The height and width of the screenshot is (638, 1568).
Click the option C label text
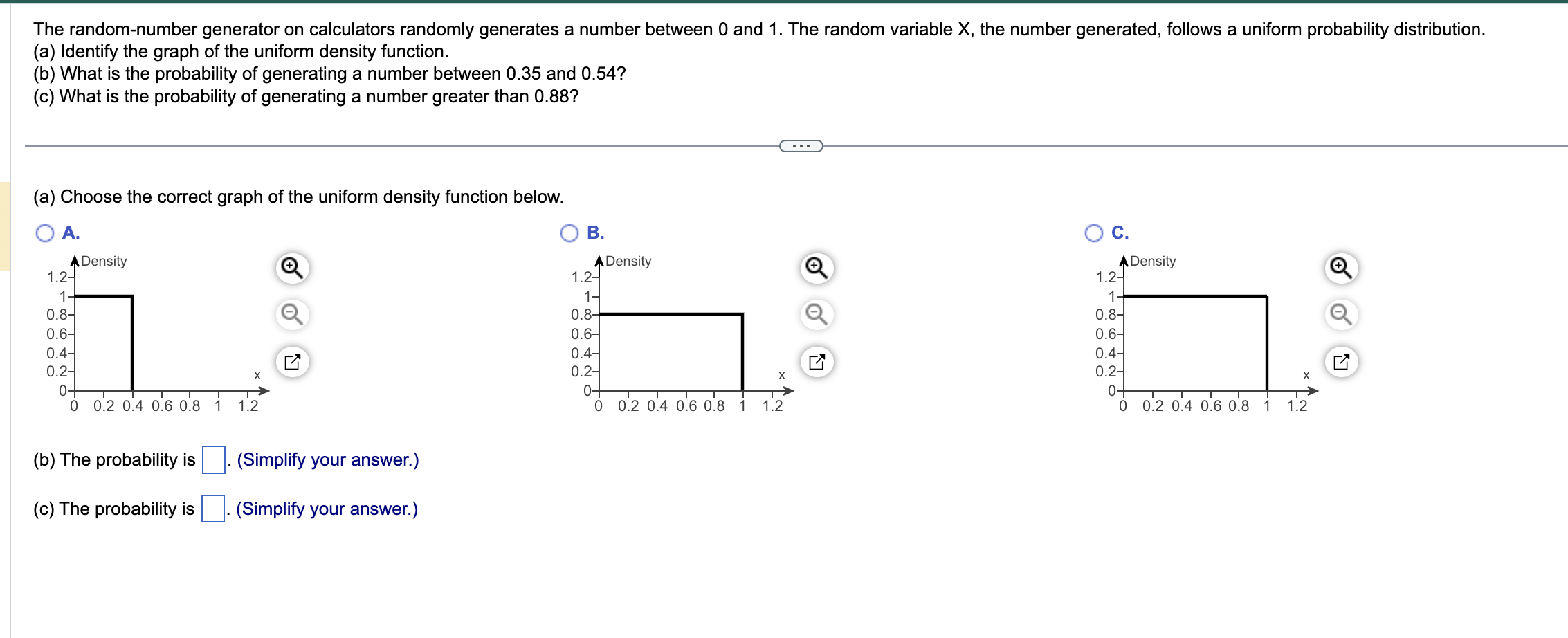click(1120, 233)
